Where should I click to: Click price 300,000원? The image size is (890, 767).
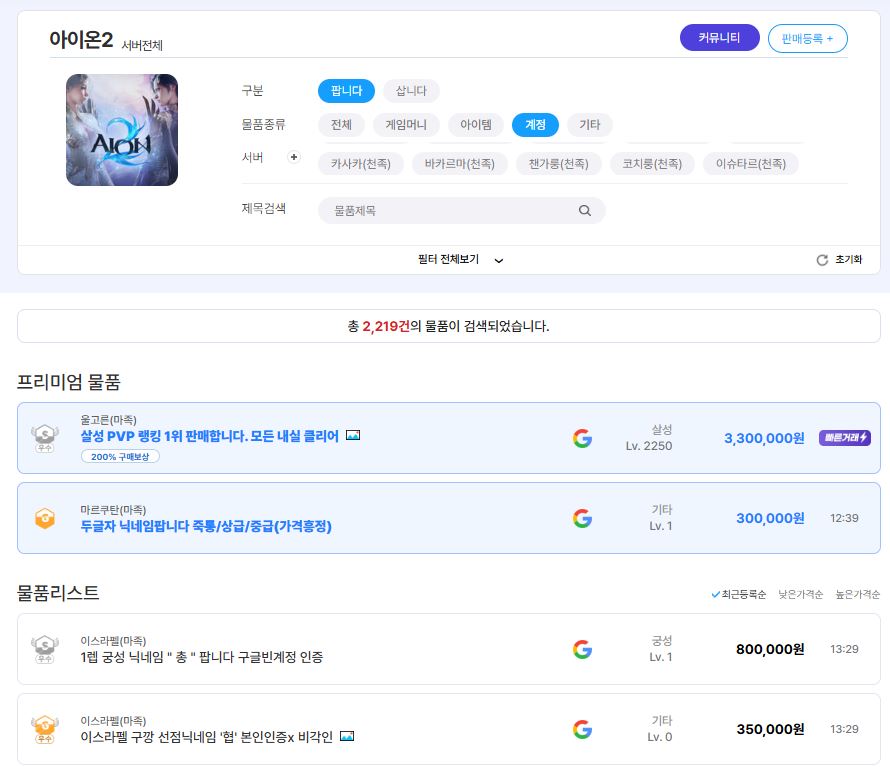click(x=770, y=518)
